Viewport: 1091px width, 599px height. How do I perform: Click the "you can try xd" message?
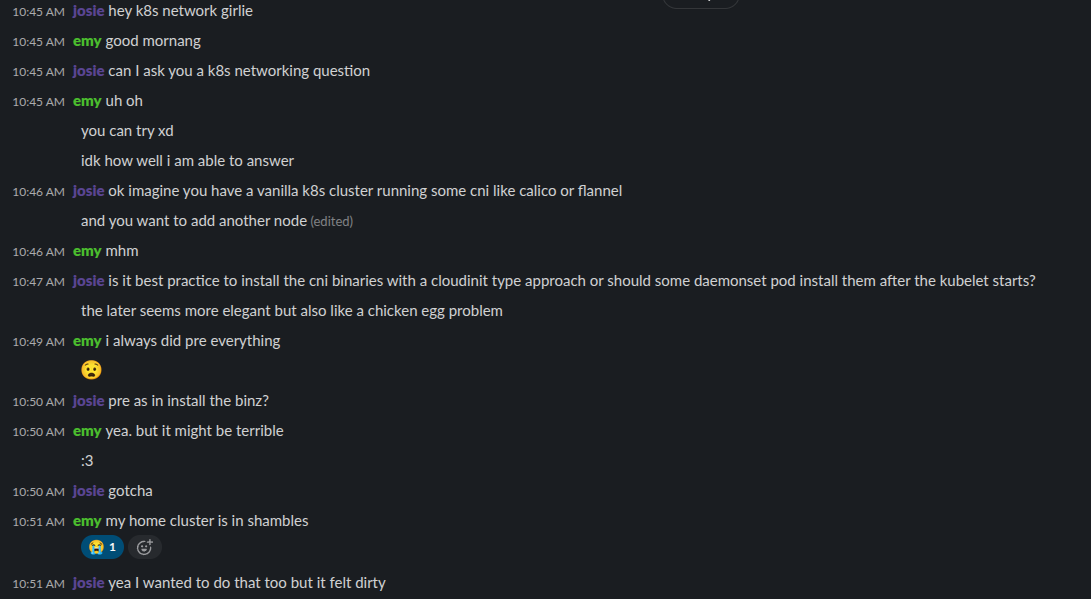tap(128, 131)
